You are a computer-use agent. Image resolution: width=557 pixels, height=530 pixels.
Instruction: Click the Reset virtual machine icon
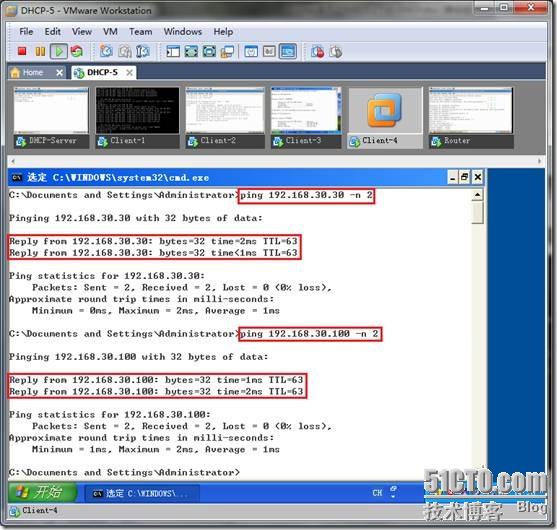point(77,52)
